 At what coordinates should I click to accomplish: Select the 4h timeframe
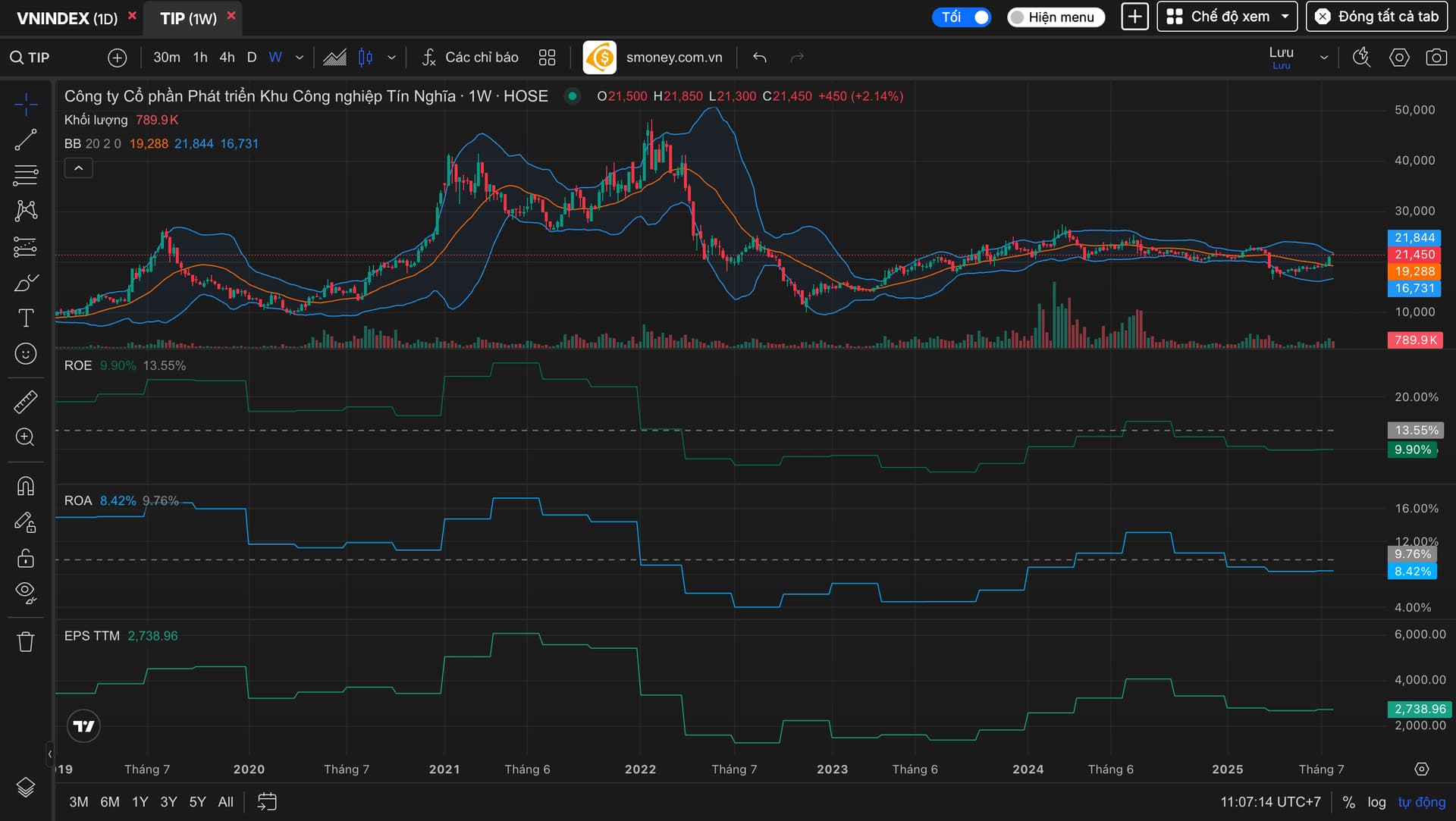pos(227,58)
